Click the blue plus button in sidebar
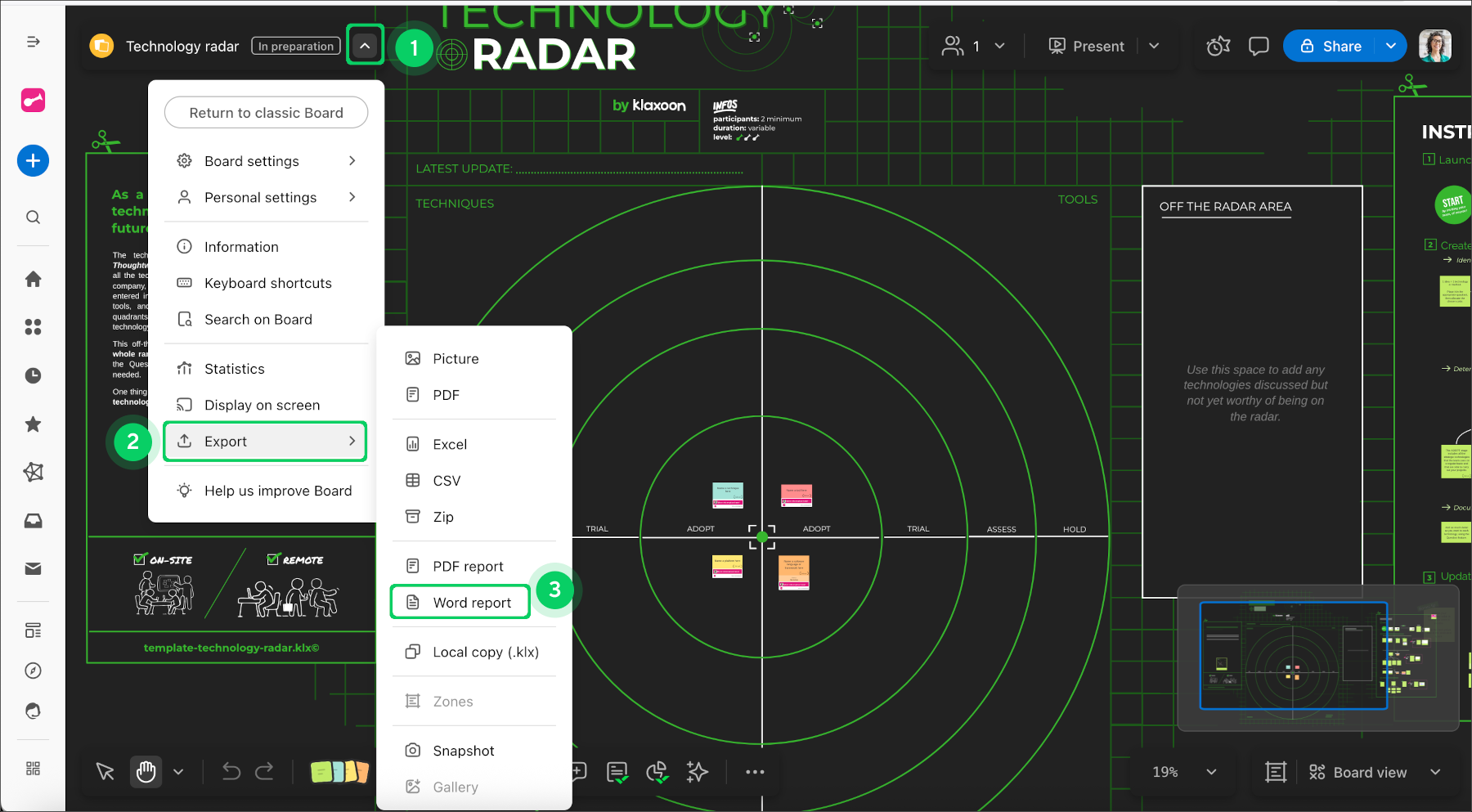 [x=33, y=160]
